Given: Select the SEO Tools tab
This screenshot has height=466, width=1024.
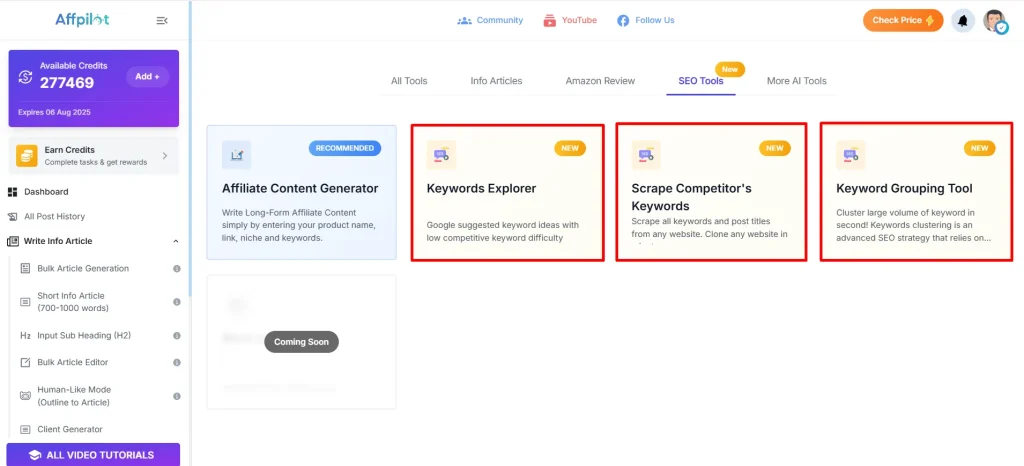Looking at the screenshot, I should 701,81.
